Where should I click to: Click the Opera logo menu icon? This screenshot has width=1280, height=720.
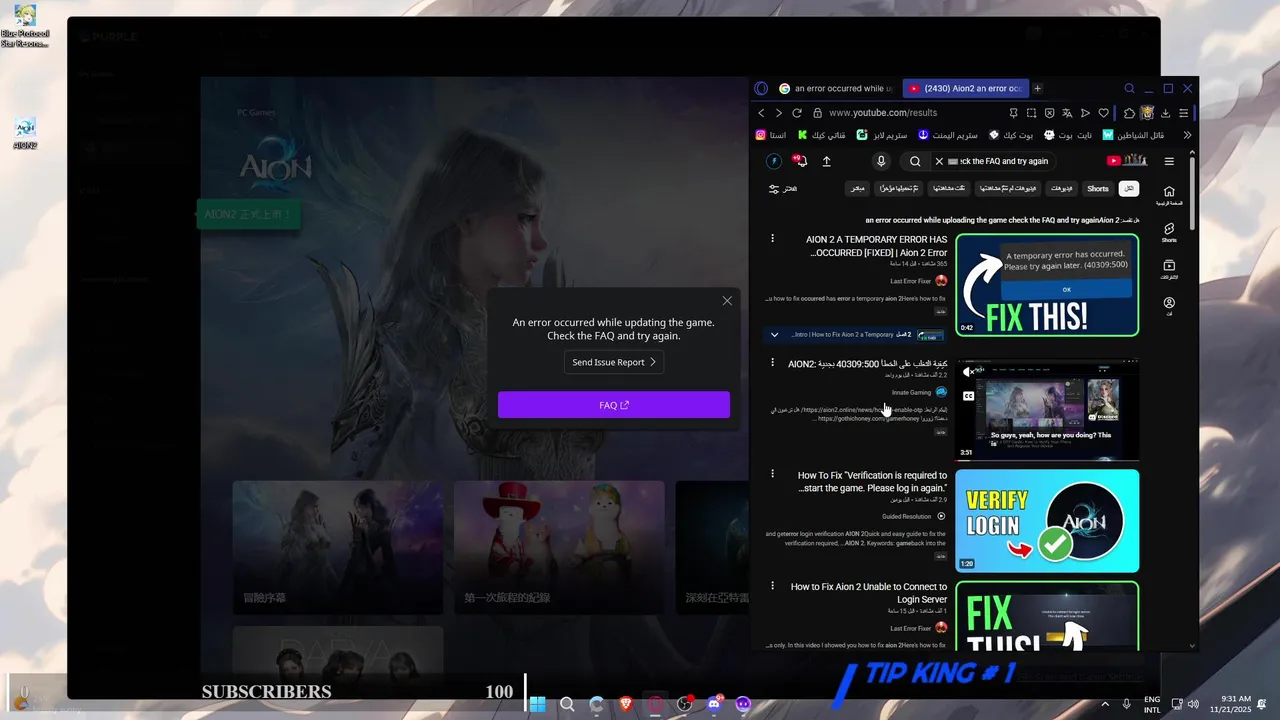[x=761, y=88]
